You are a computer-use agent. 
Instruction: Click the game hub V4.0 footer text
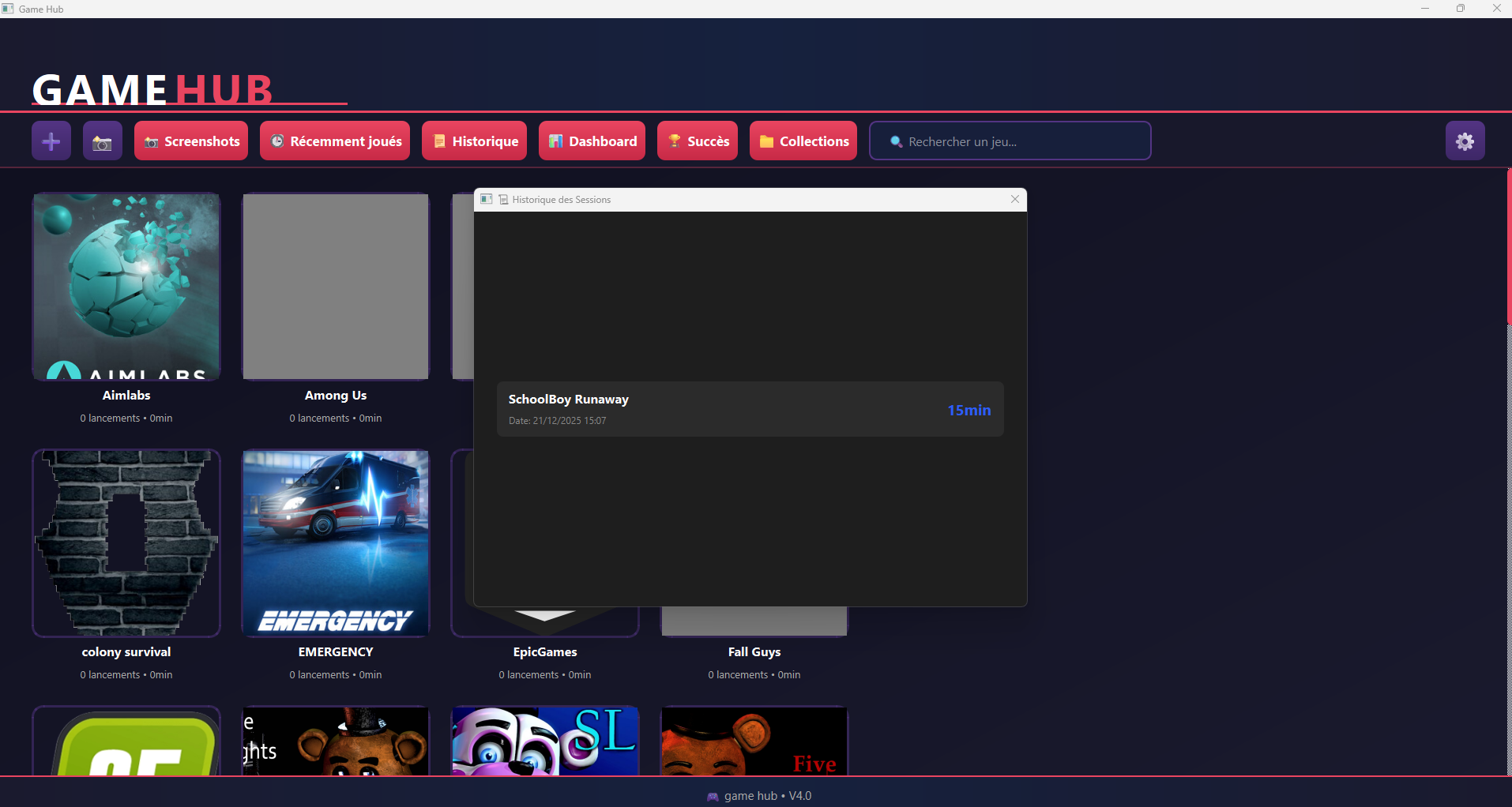pyautogui.click(x=768, y=796)
